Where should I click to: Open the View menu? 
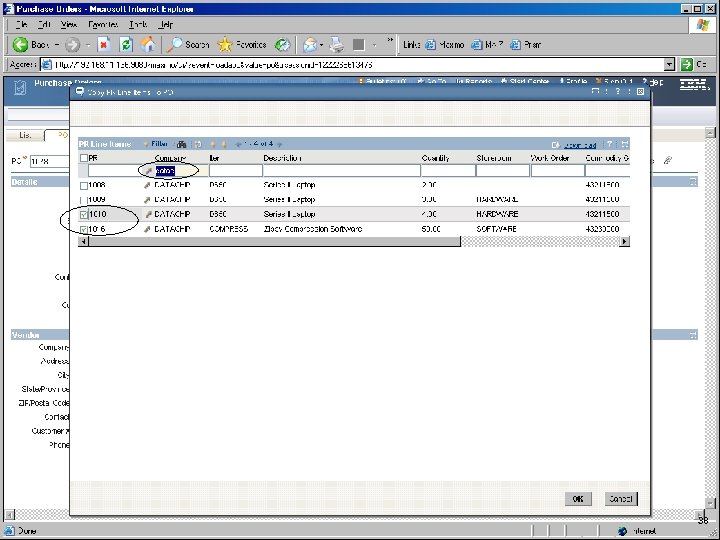point(69,24)
